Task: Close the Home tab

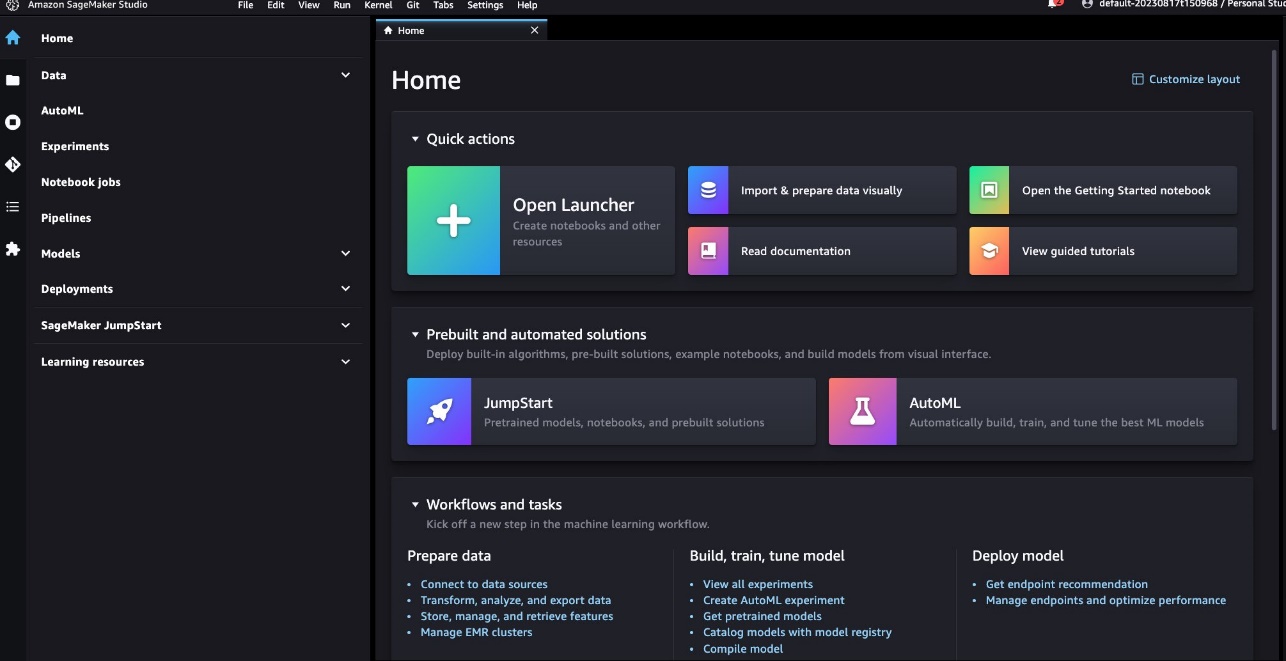Action: click(534, 31)
